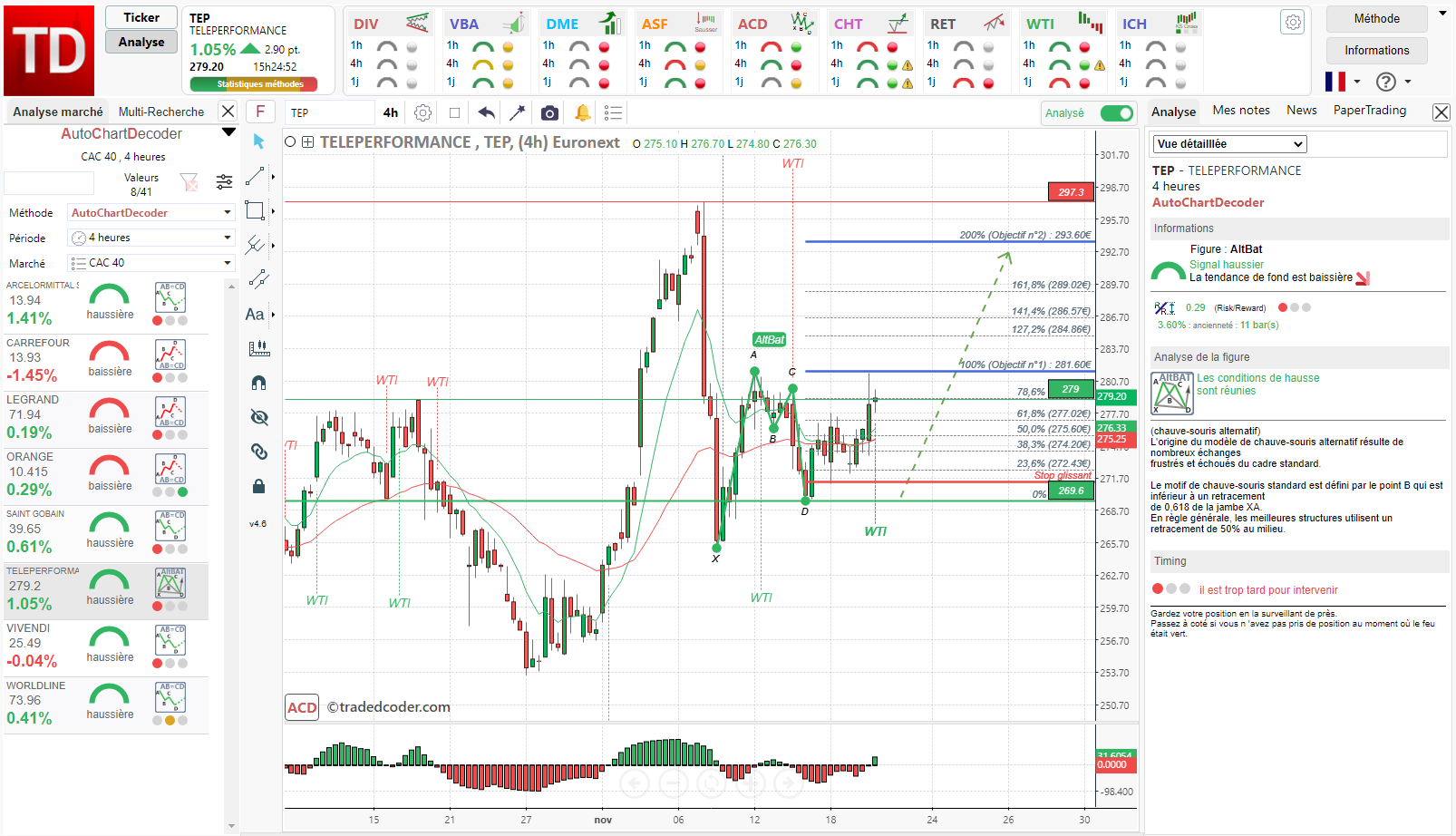1456x836 pixels.
Task: Click the Méthode button
Action: pos(1376,18)
